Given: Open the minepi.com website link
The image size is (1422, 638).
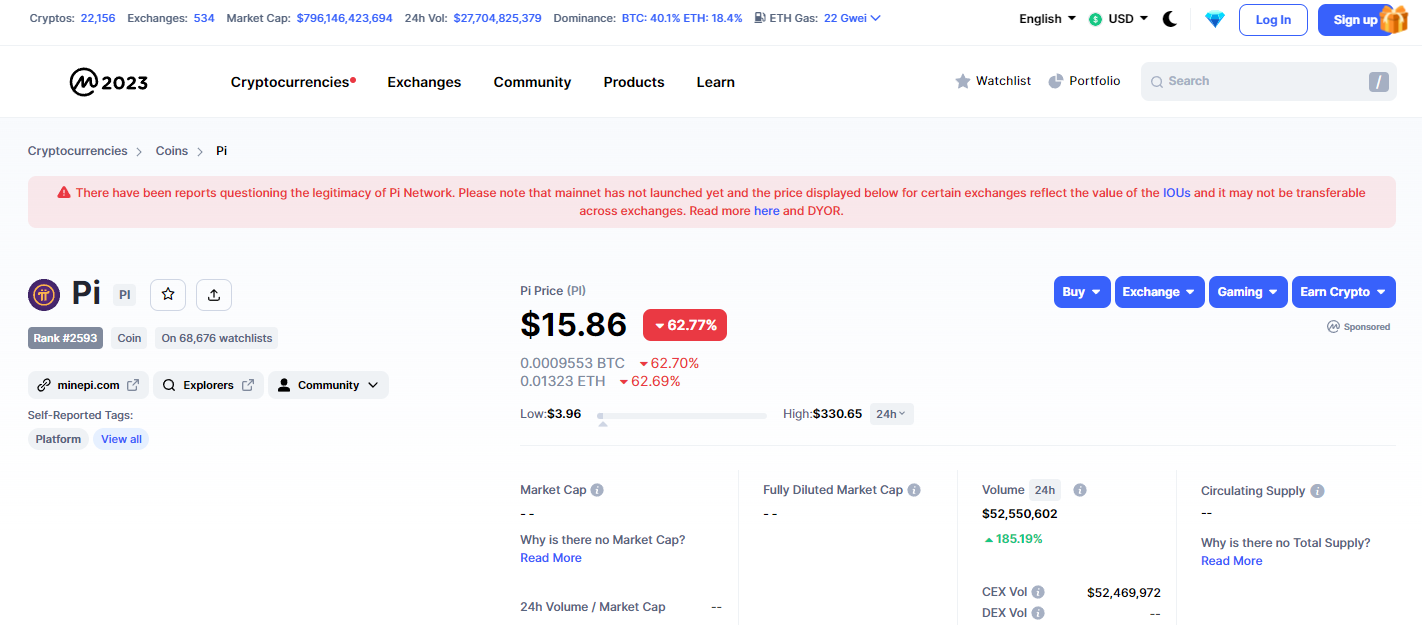Looking at the screenshot, I should pos(88,385).
